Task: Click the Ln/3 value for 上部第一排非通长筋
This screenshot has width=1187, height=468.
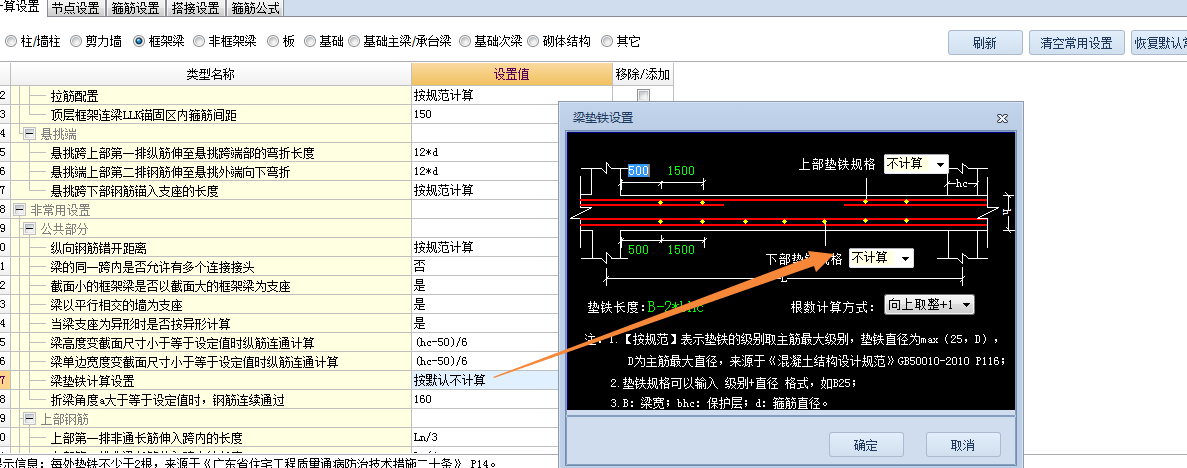Action: (x=425, y=437)
